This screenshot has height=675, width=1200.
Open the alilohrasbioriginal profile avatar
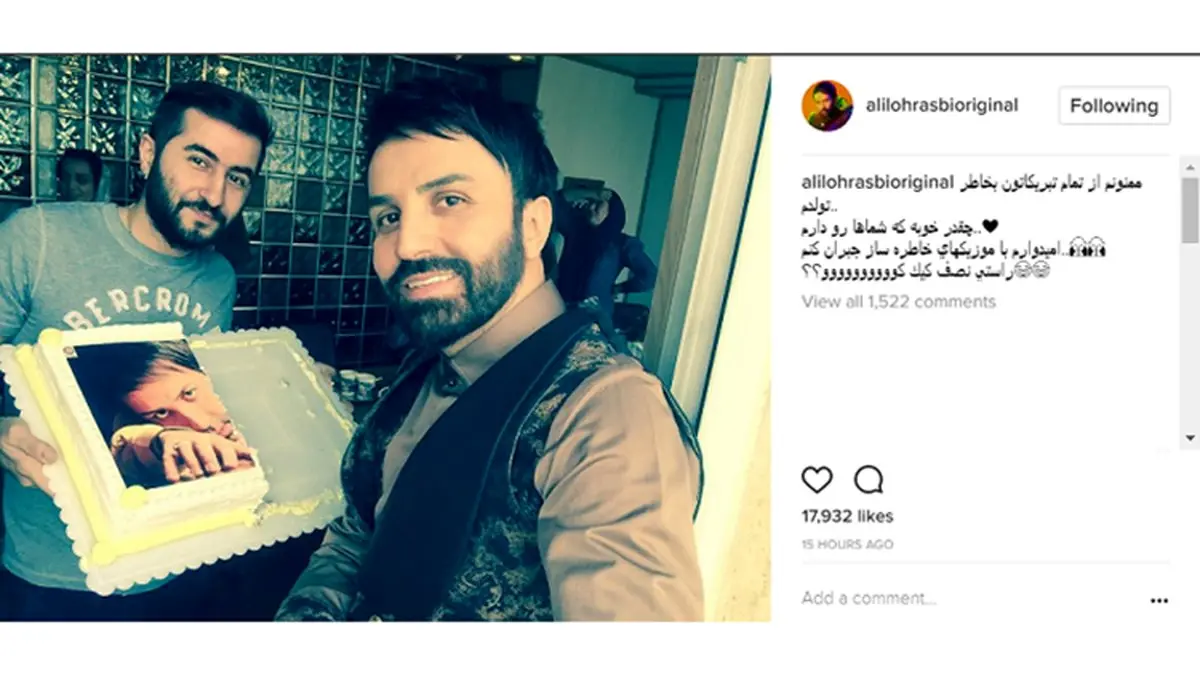click(827, 105)
